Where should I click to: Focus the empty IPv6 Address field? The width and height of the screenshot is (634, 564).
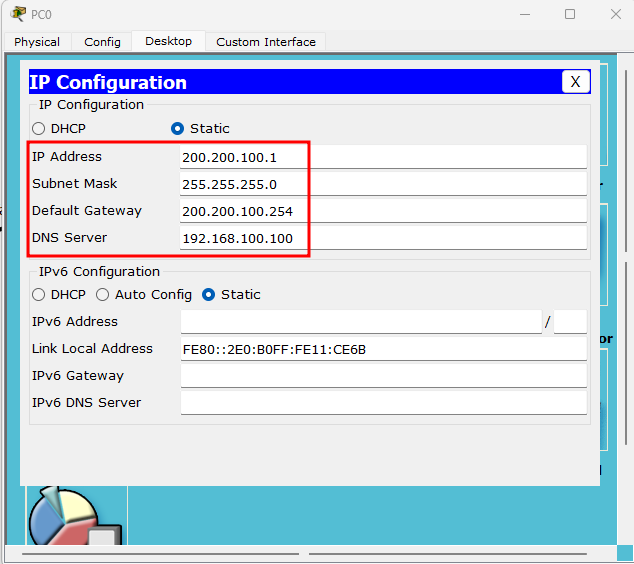361,322
